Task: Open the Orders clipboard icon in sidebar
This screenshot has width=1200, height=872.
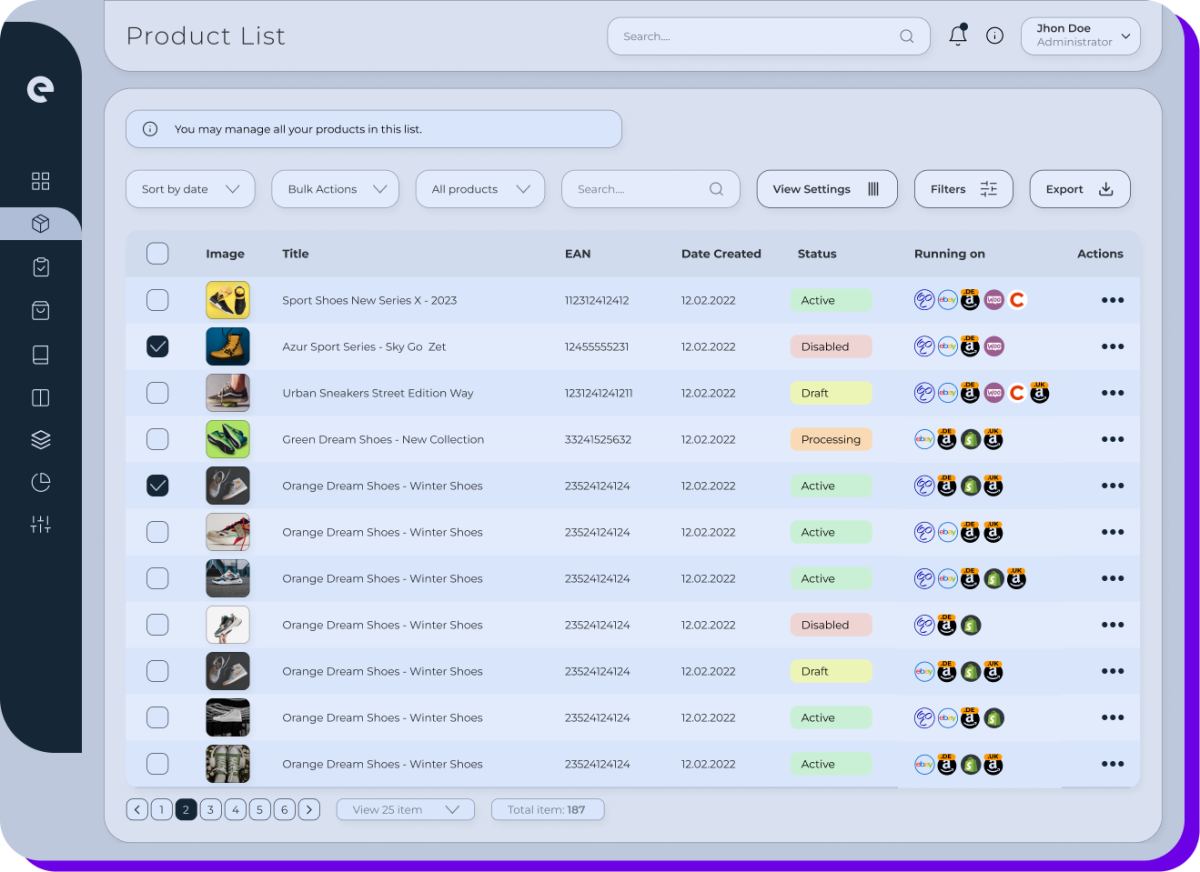Action: point(40,267)
